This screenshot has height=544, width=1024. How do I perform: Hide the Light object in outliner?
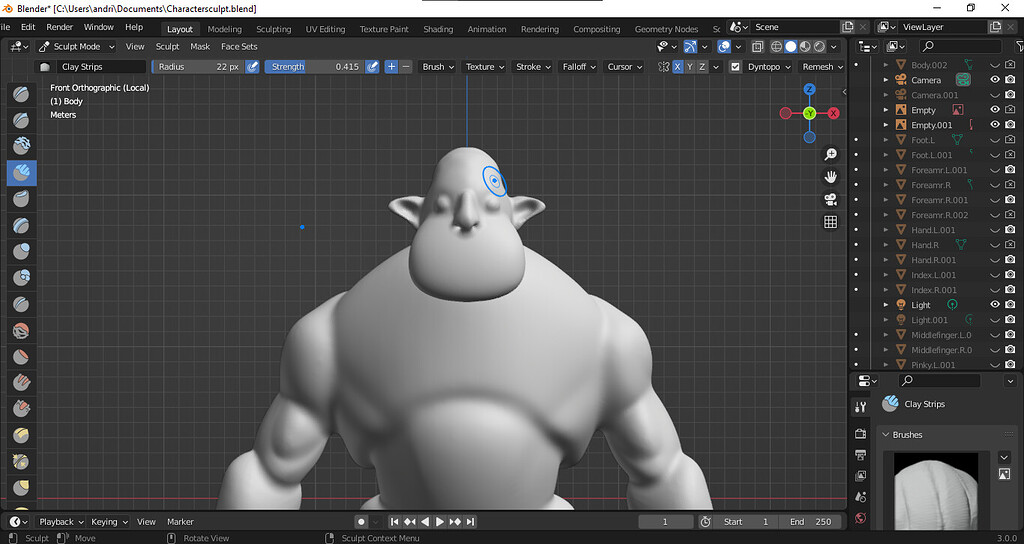995,304
